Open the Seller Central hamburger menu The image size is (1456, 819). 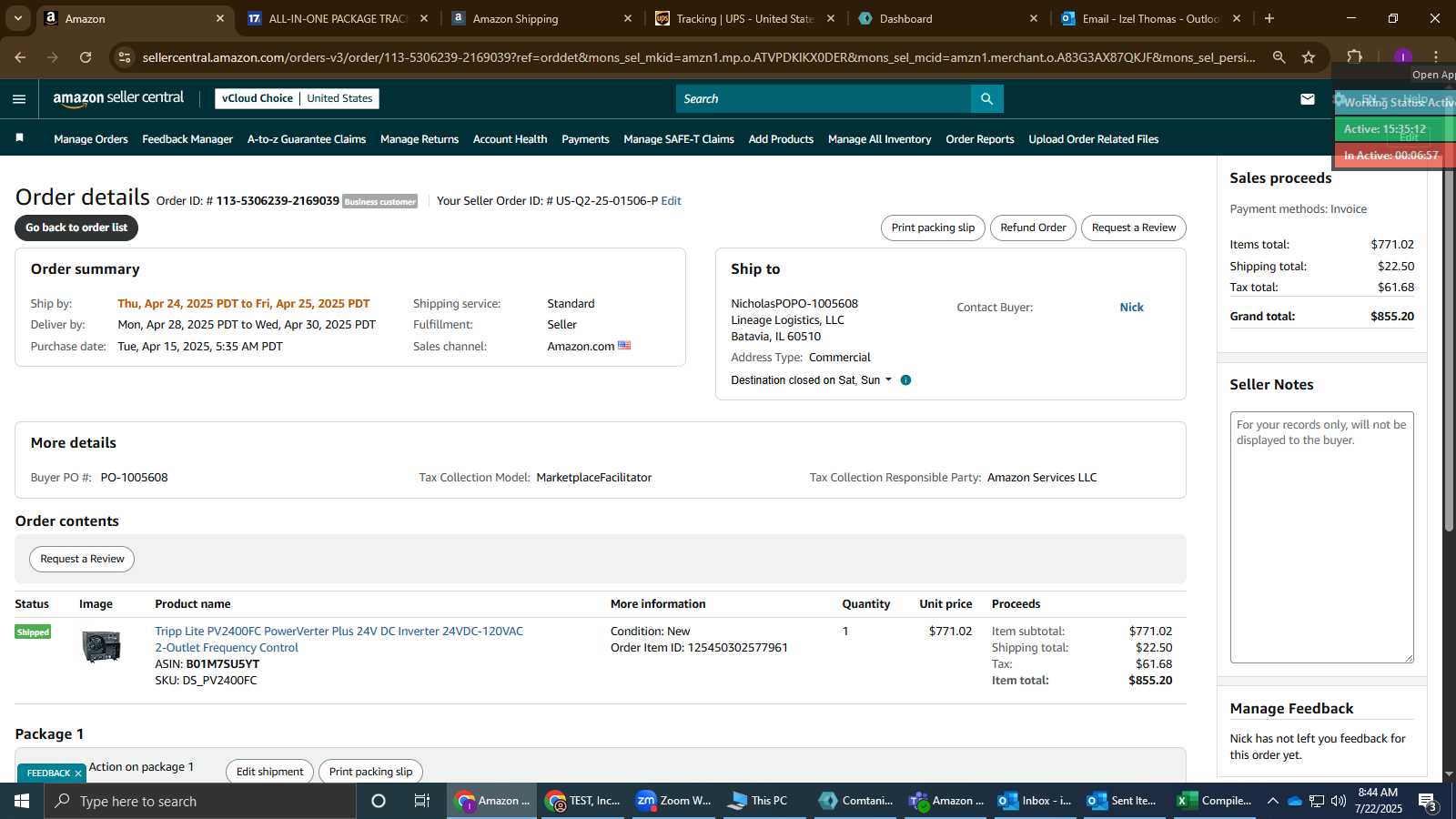click(19, 99)
